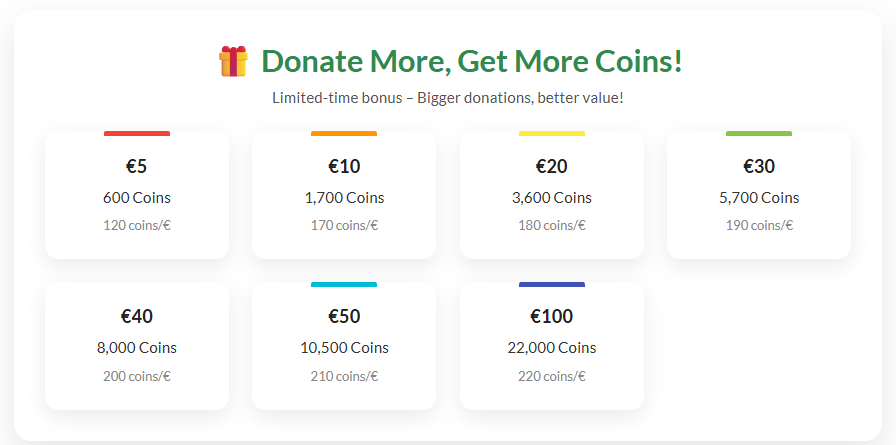896x445 pixels.
Task: Pick the €100 donation option
Action: point(552,346)
